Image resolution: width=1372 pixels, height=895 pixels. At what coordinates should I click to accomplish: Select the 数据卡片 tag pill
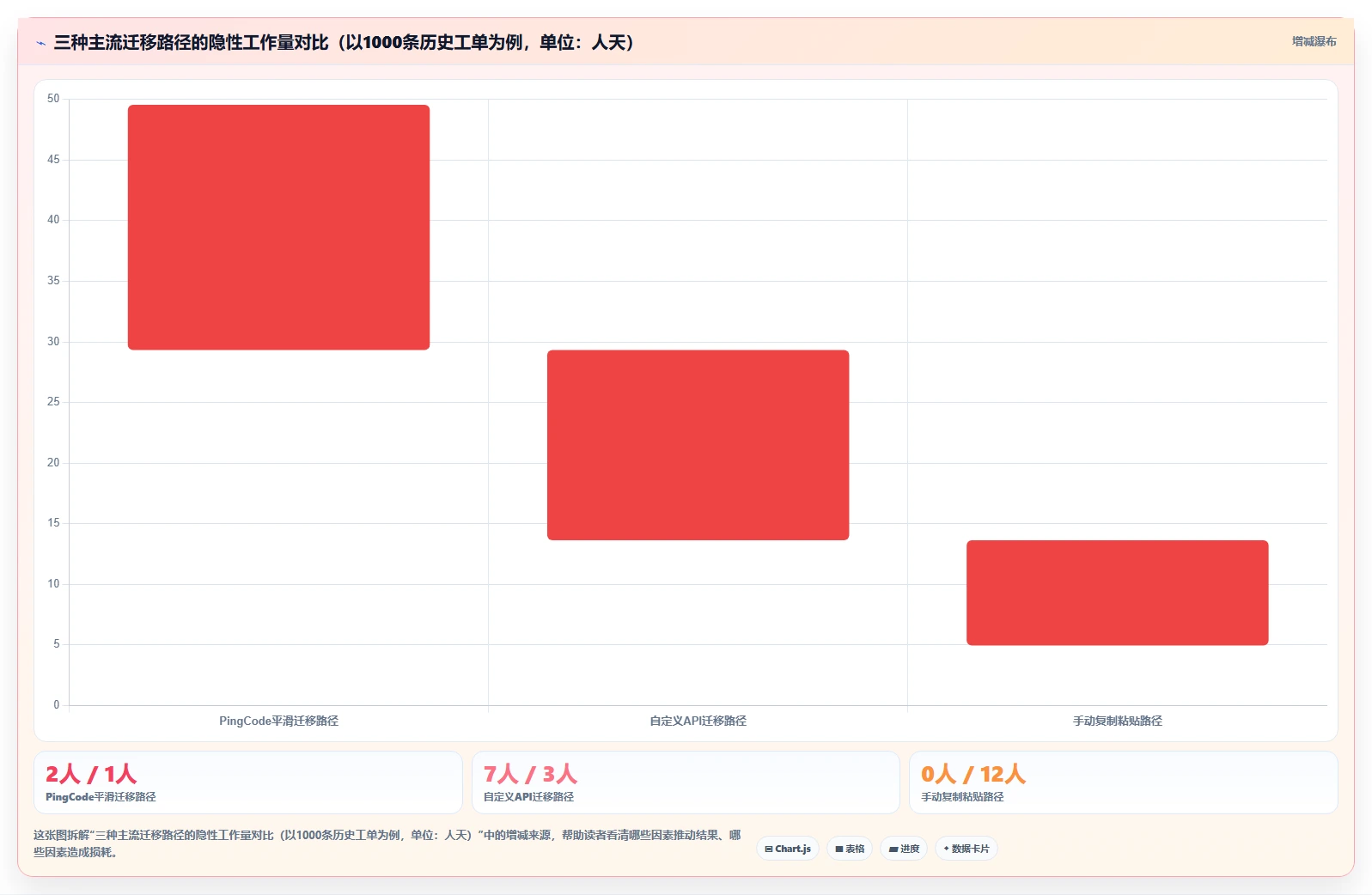pos(966,849)
